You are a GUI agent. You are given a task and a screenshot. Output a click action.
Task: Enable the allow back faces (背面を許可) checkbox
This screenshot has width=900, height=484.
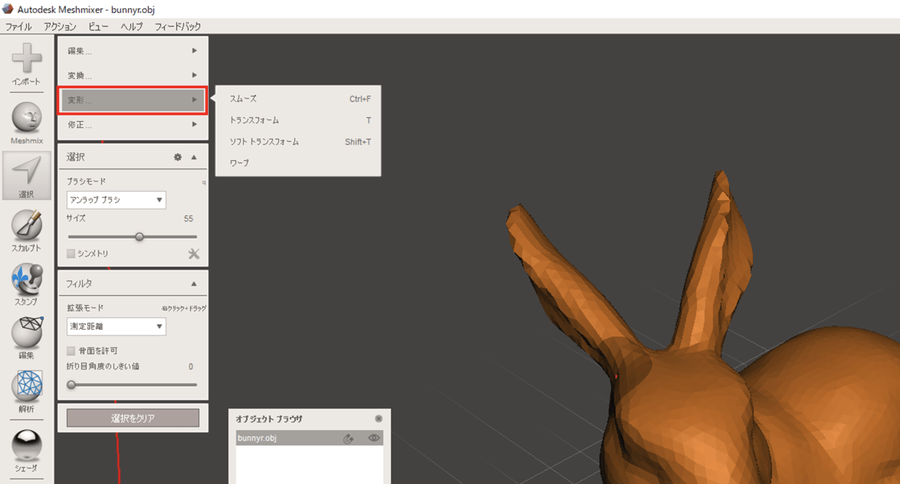tap(71, 350)
